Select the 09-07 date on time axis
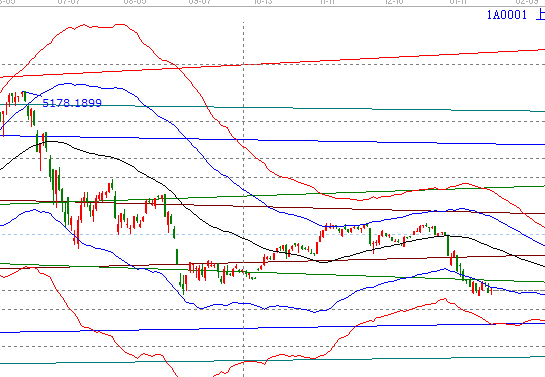The image size is (545, 377). click(x=200, y=2)
